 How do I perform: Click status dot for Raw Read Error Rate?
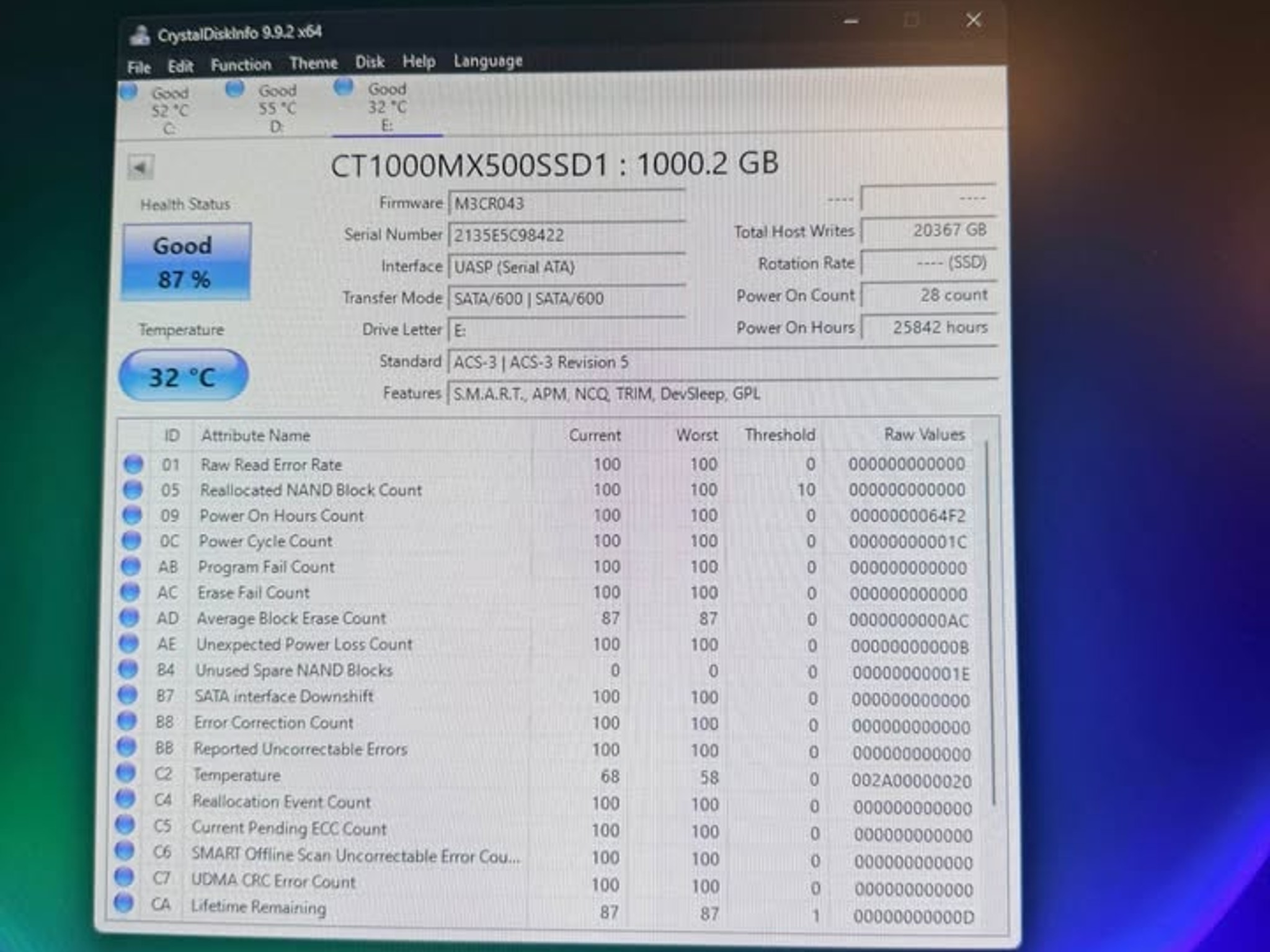click(x=133, y=464)
